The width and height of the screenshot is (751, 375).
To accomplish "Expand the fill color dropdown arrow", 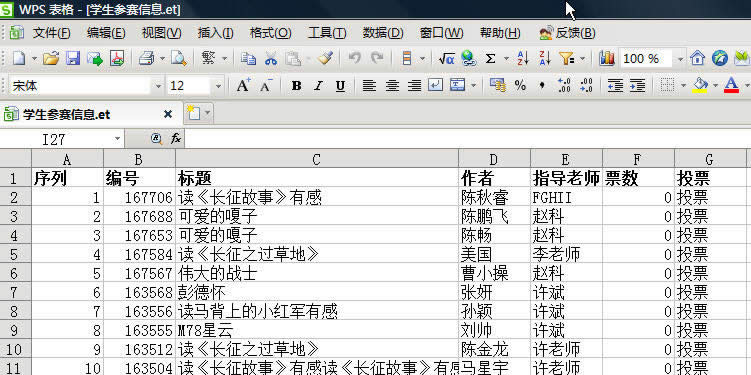I will point(715,86).
